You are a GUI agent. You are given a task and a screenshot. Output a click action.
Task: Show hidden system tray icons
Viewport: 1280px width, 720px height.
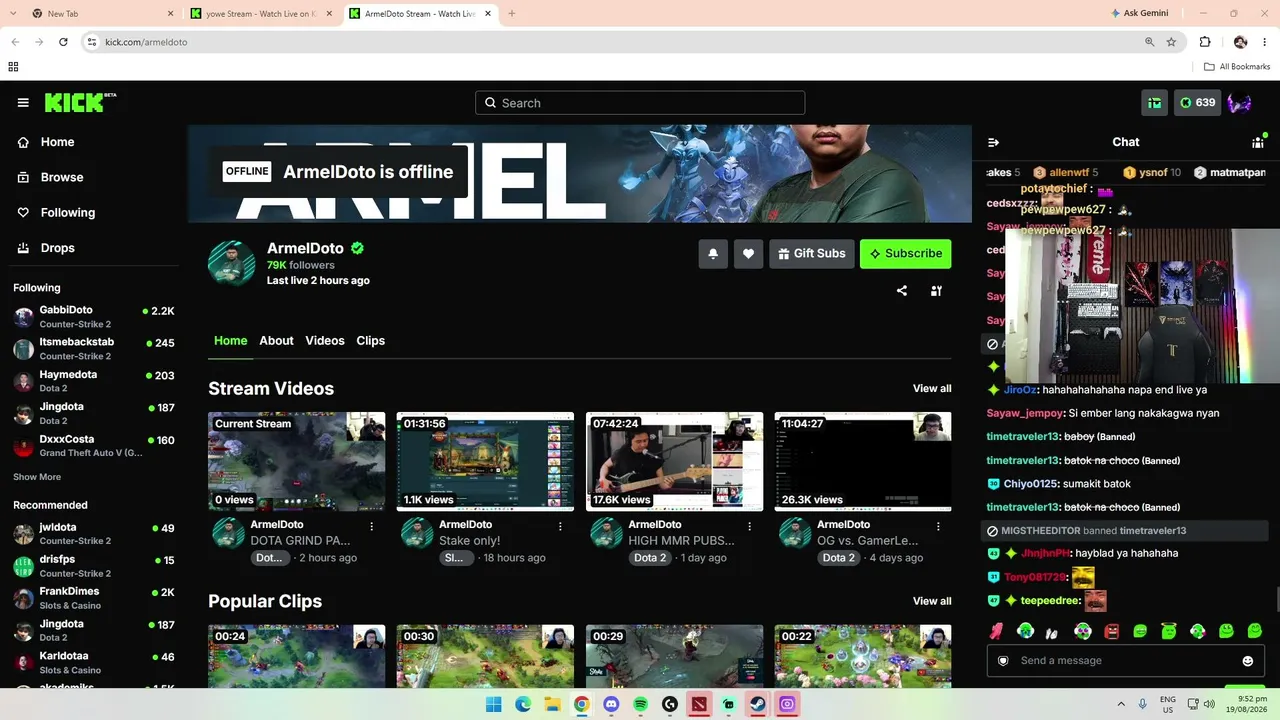pyautogui.click(x=1120, y=704)
